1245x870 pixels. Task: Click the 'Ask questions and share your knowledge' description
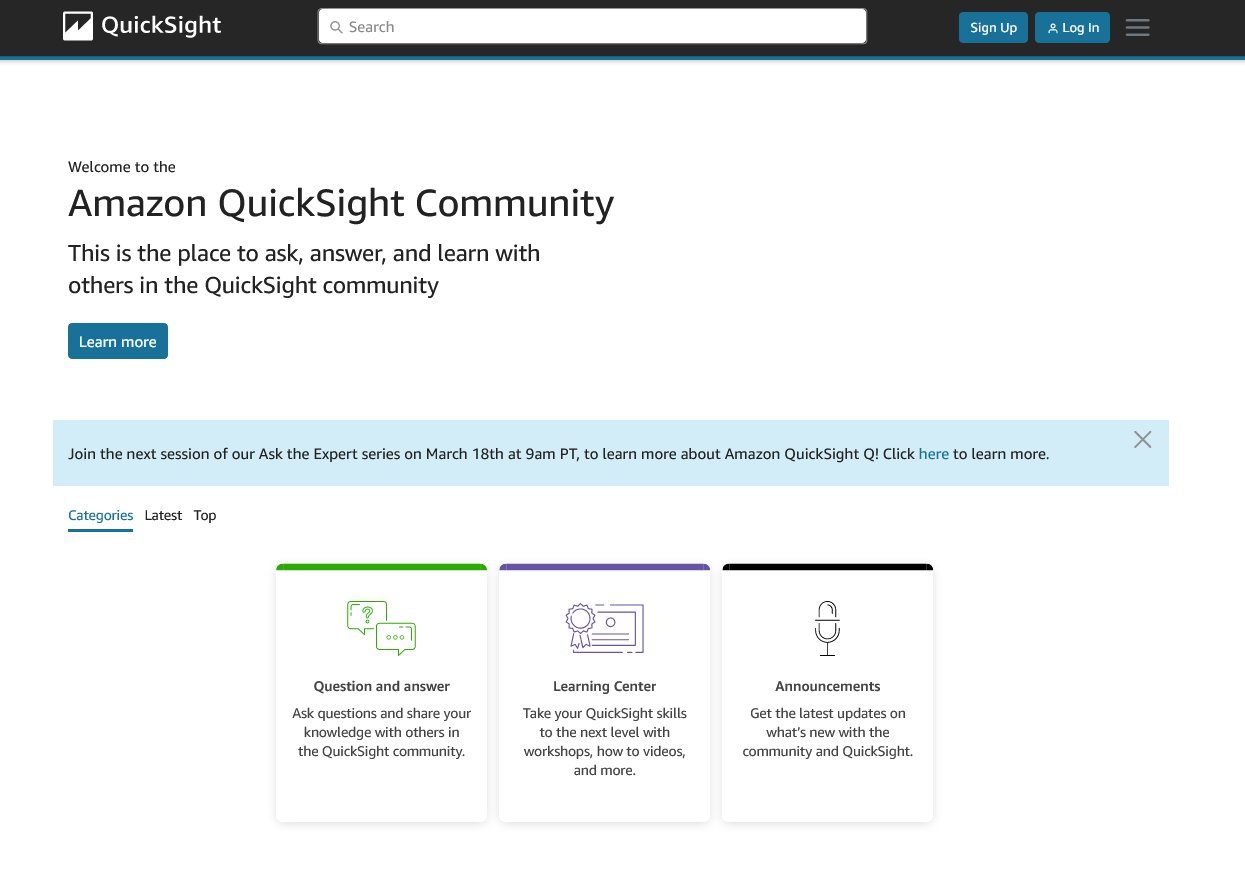(x=381, y=733)
